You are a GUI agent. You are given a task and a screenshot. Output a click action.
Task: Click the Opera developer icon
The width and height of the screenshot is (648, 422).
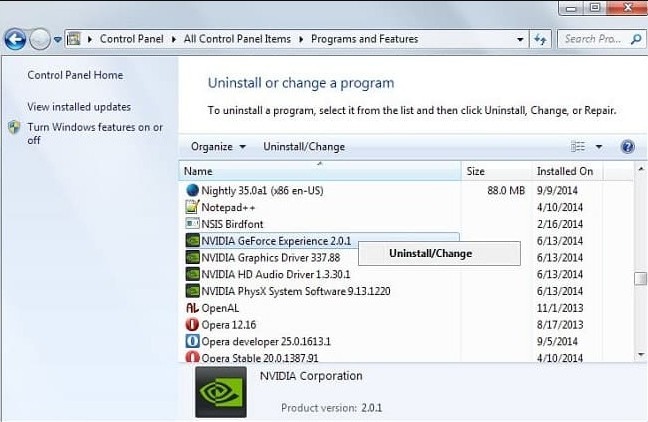click(x=193, y=341)
